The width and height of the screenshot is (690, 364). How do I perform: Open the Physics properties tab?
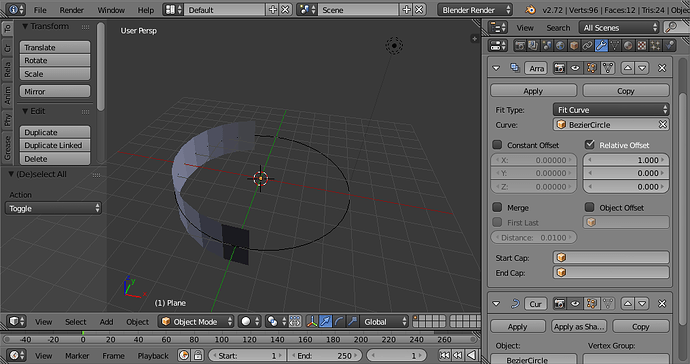669,45
